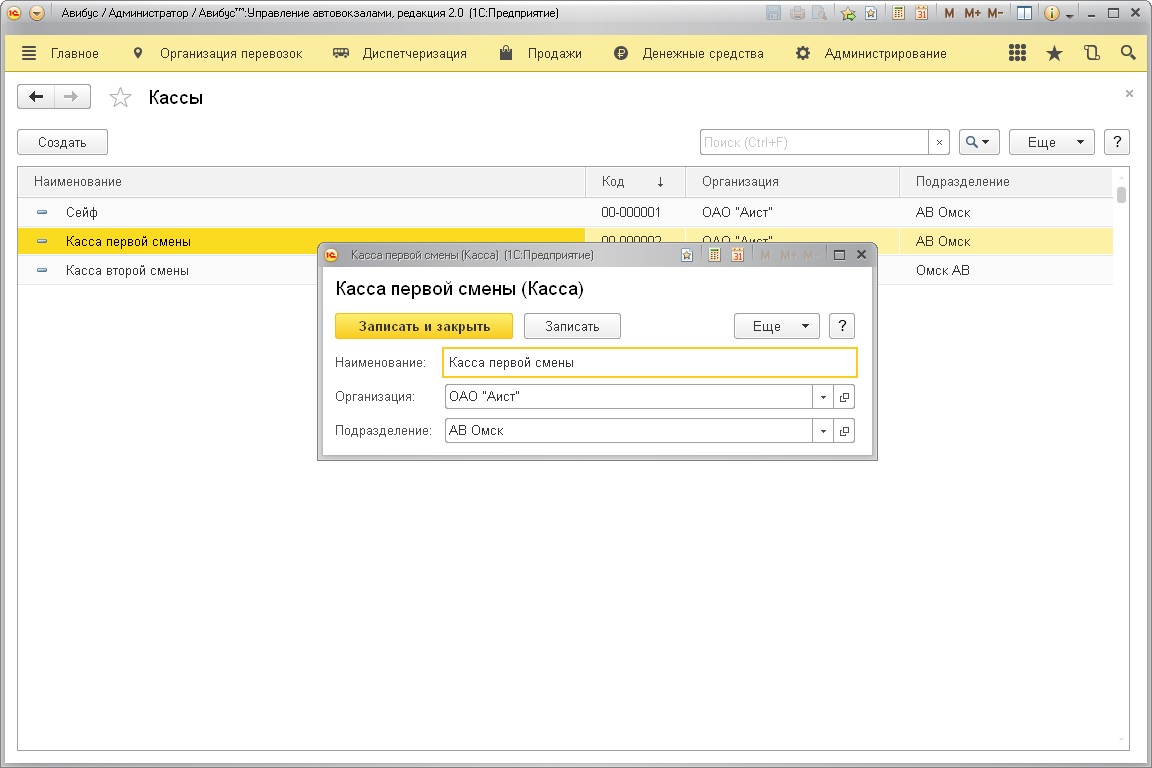Click into the Наименование text field
Screen dimensions: 1152x768
click(x=649, y=363)
